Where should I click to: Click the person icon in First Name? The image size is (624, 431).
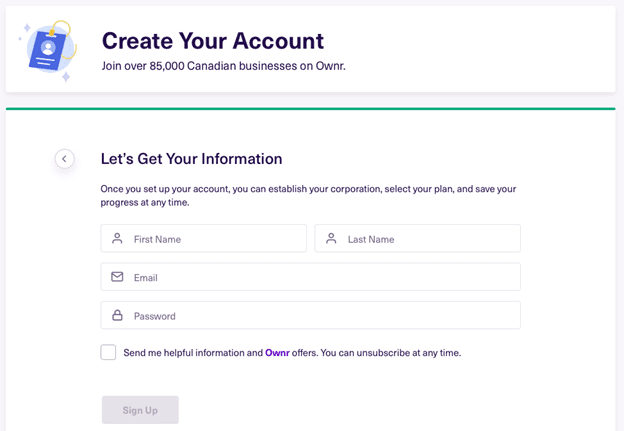[117, 238]
